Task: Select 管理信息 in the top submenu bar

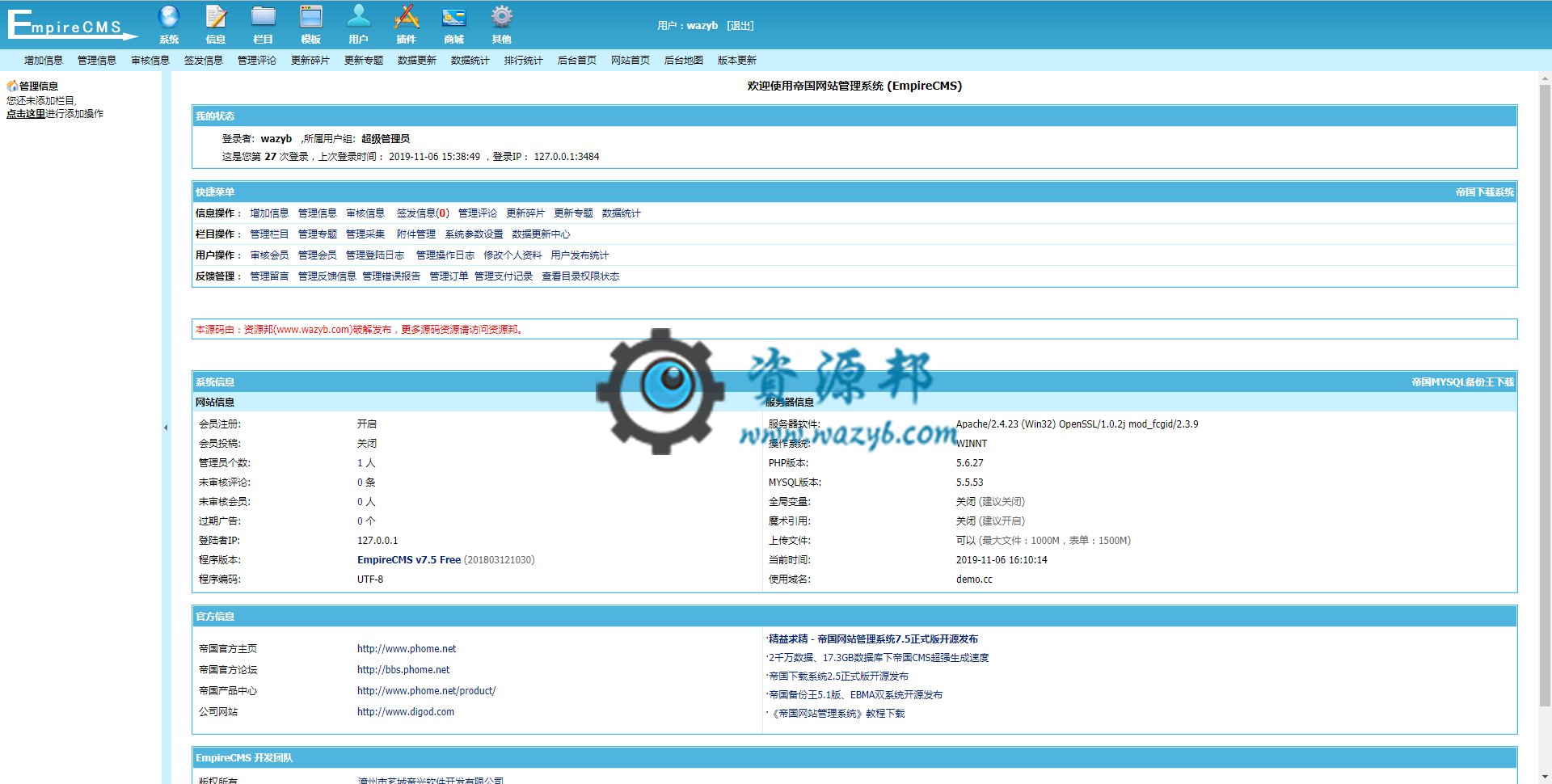Action: pos(97,61)
